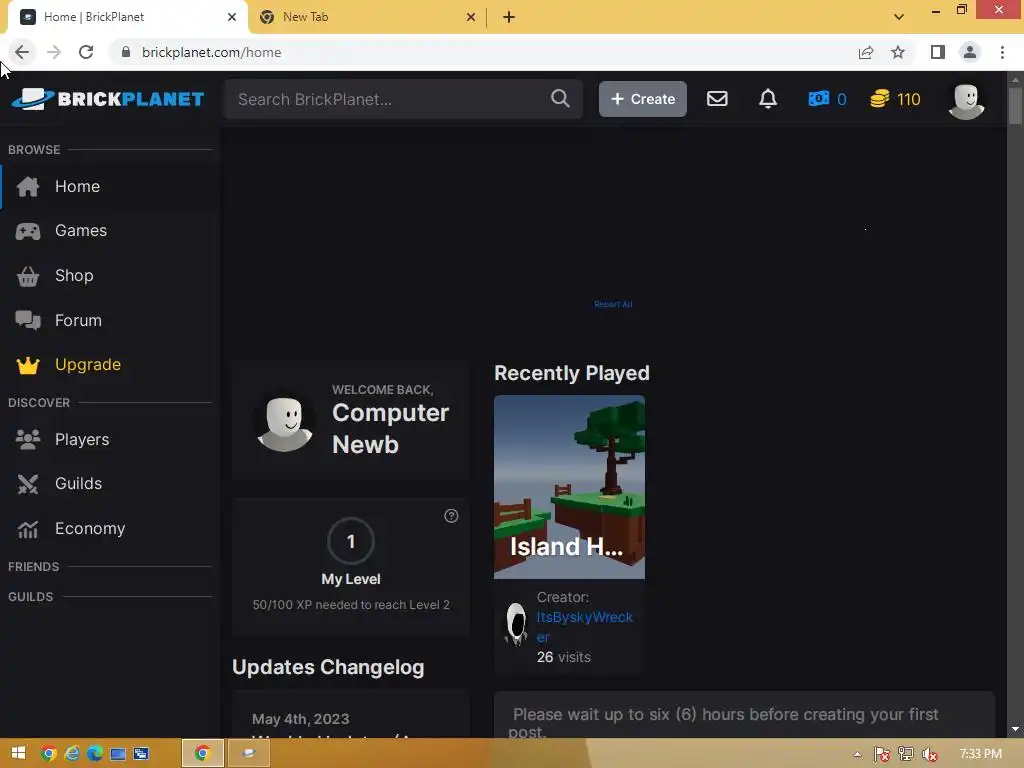Click the address bar URL
This screenshot has height=768, width=1024.
[x=212, y=52]
